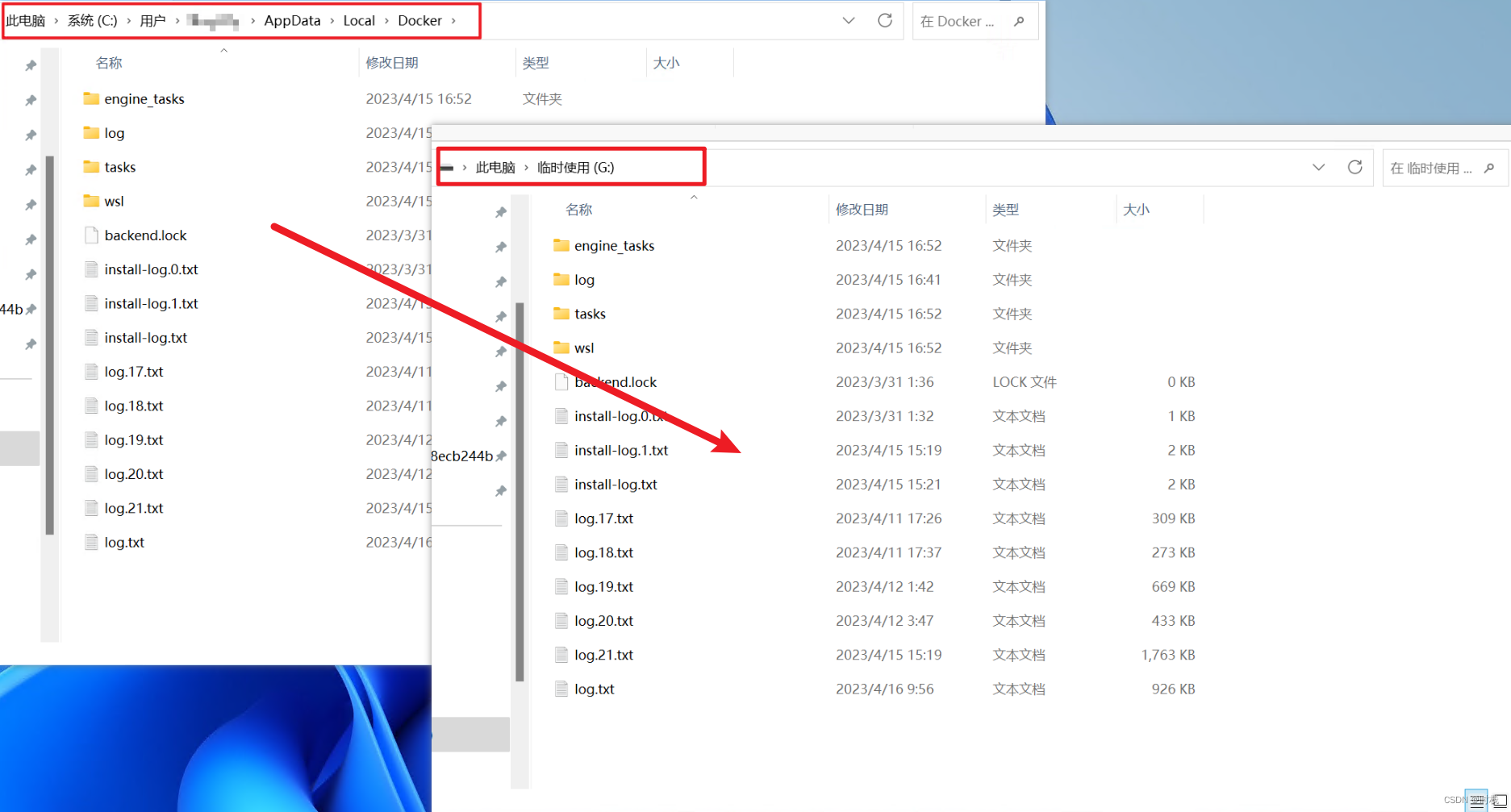Select log.20.txt file icon in G: window

tap(561, 621)
